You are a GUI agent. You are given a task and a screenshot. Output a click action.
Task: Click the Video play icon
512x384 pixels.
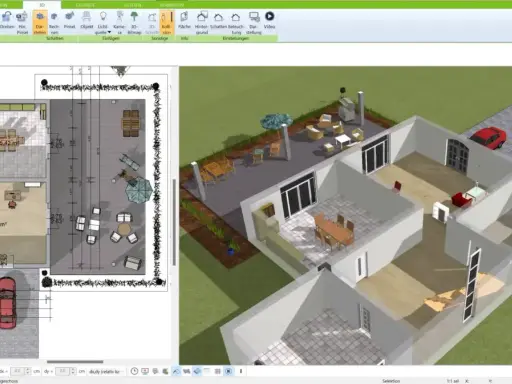tap(269, 16)
